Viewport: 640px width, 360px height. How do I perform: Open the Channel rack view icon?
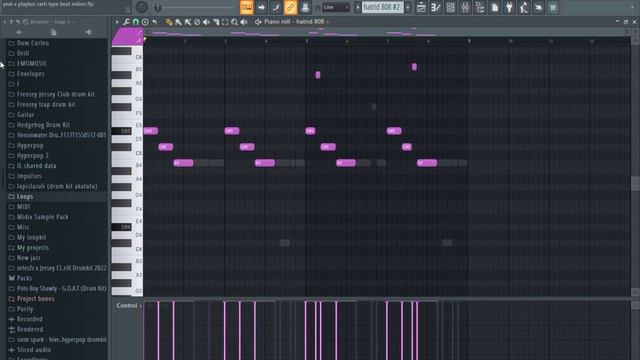pyautogui.click(x=451, y=7)
